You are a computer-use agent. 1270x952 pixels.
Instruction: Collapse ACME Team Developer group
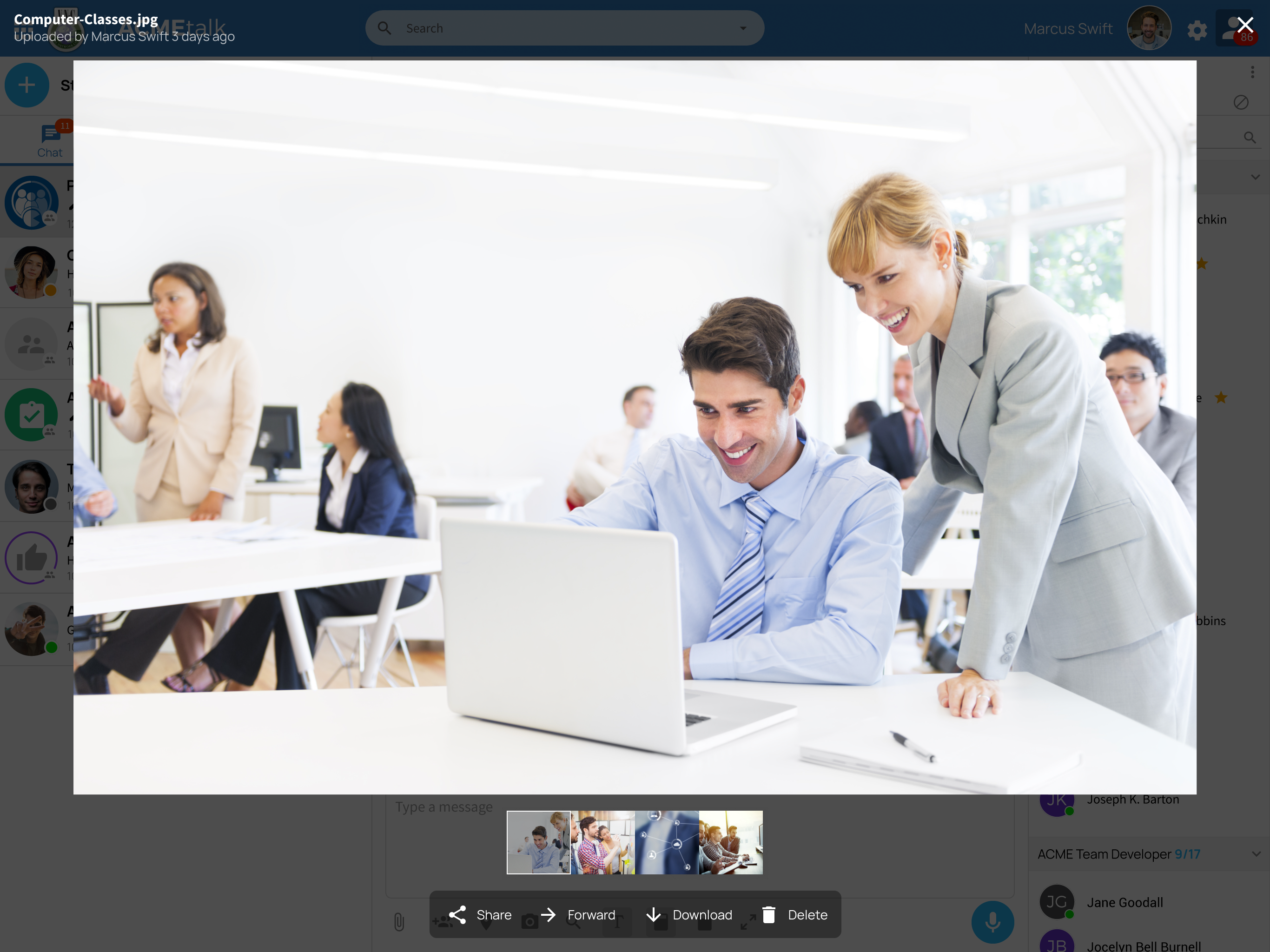[1256, 854]
